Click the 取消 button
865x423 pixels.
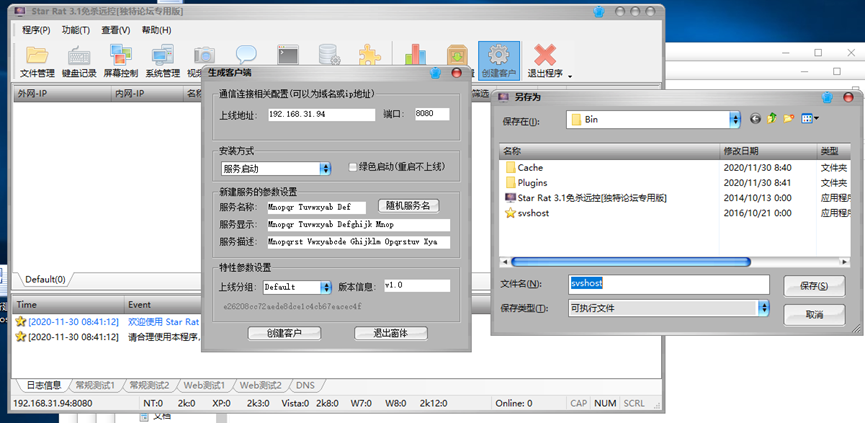coord(814,315)
